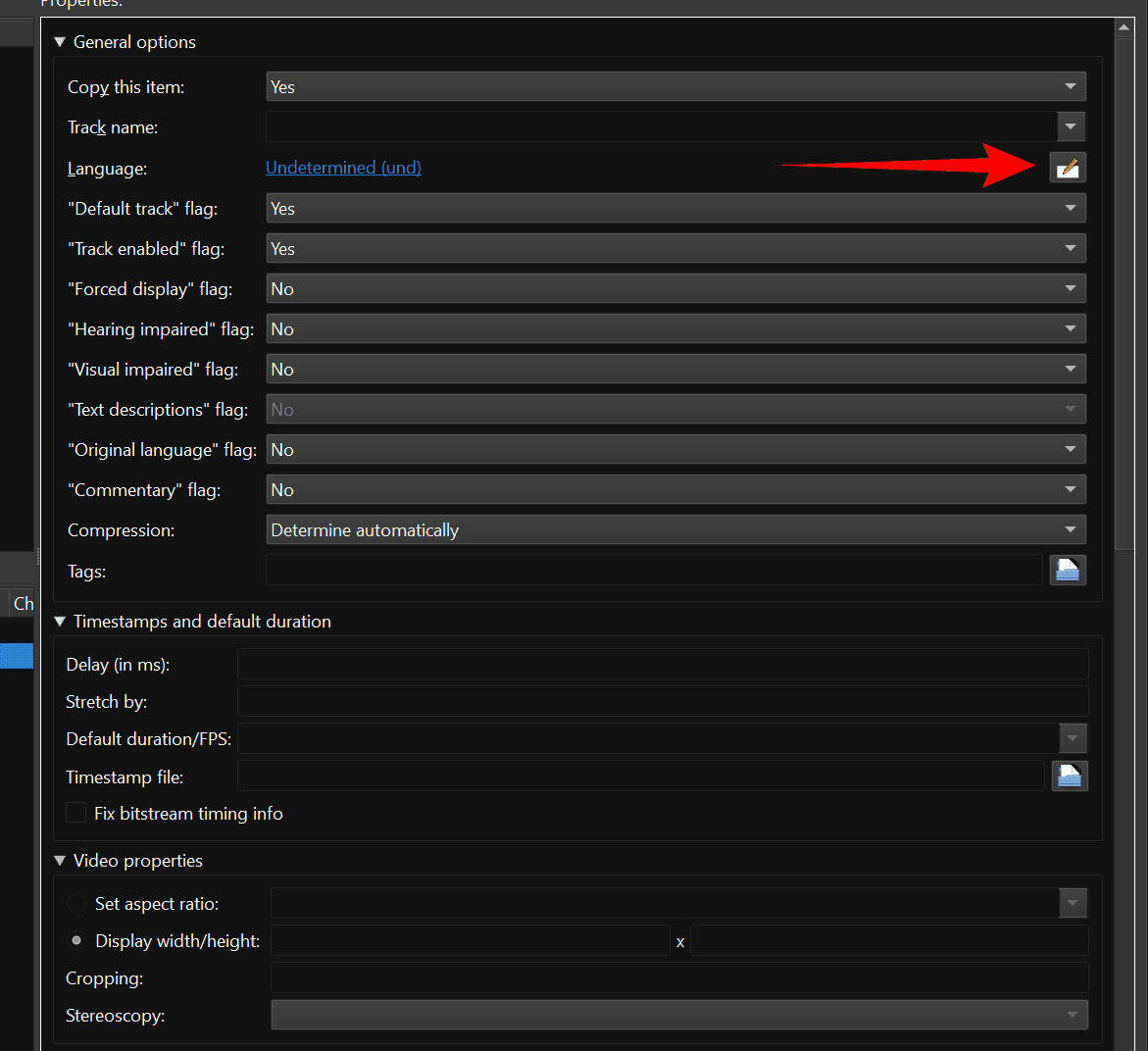Open the Track name dropdown arrow
This screenshot has height=1051, width=1148.
pyautogui.click(x=1072, y=126)
